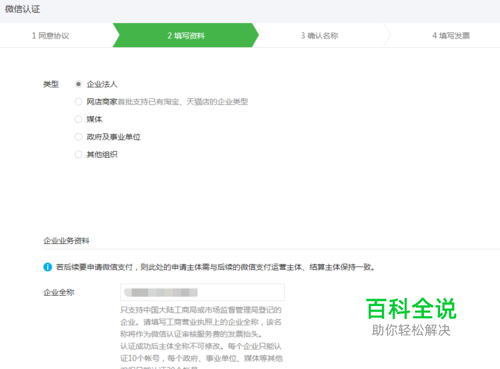Click the 企业全称 input field
500x369 pixels.
tap(202, 292)
